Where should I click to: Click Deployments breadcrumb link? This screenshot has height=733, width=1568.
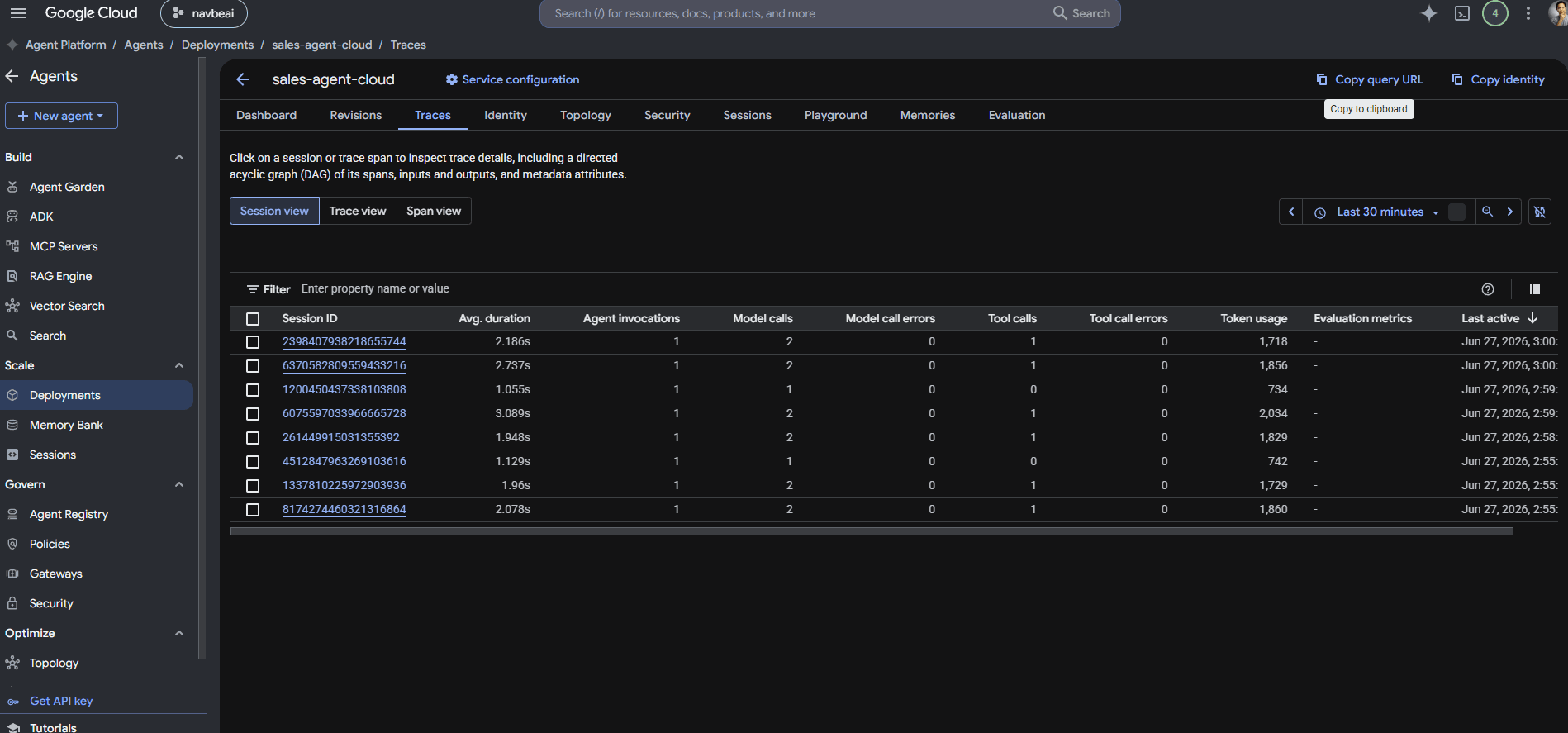click(217, 45)
